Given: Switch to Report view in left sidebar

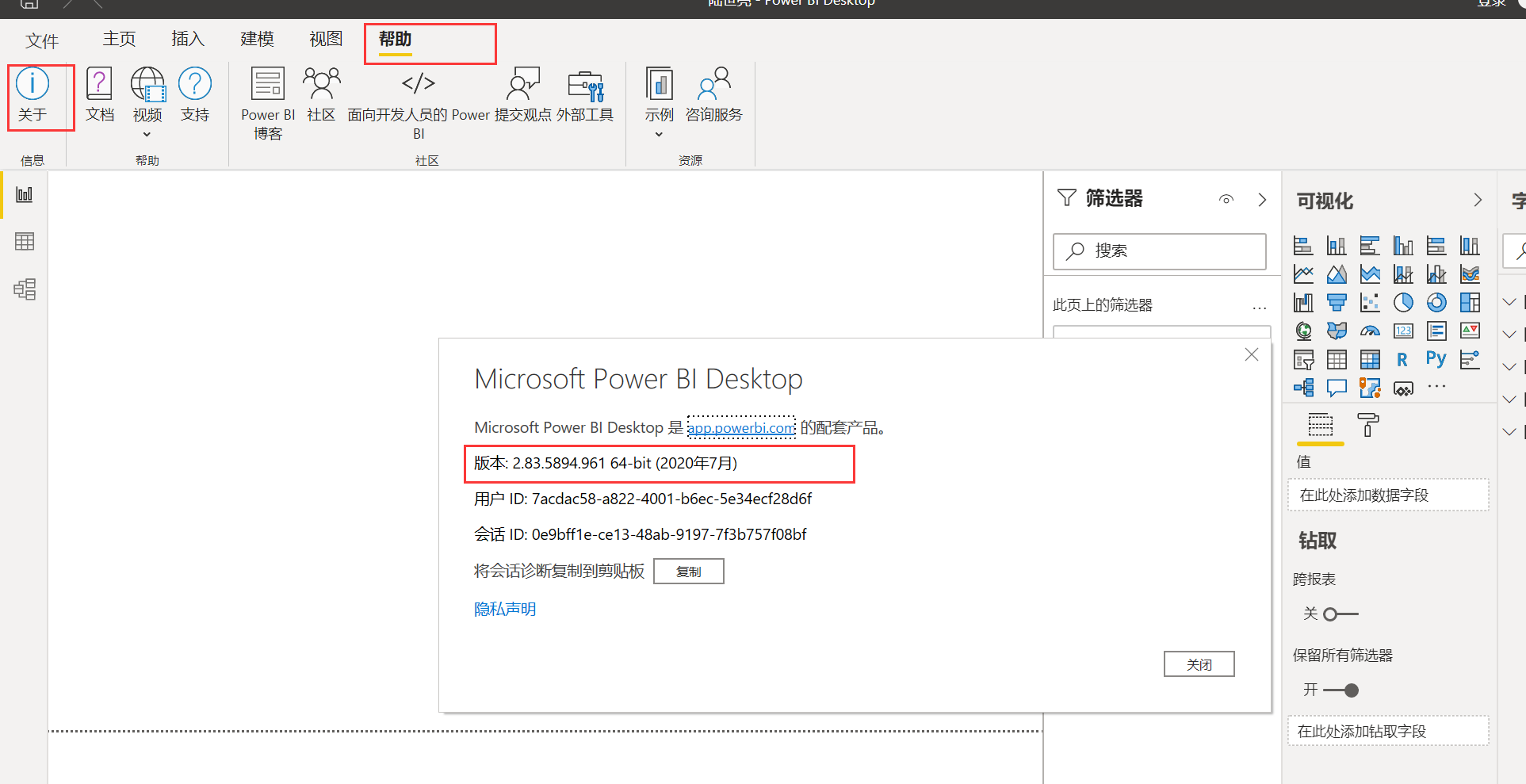Looking at the screenshot, I should click(x=25, y=194).
